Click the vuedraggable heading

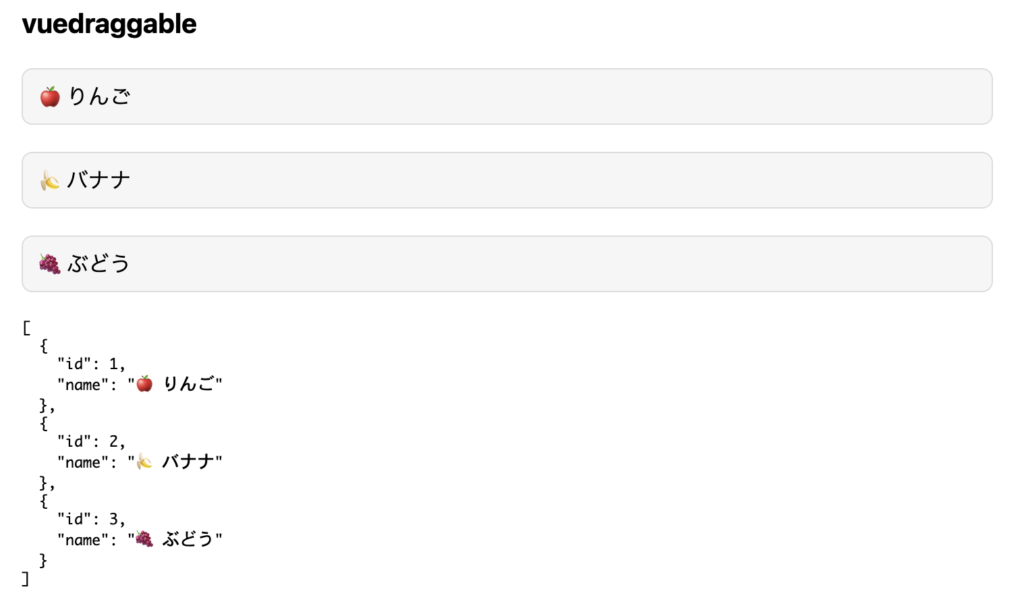109,24
